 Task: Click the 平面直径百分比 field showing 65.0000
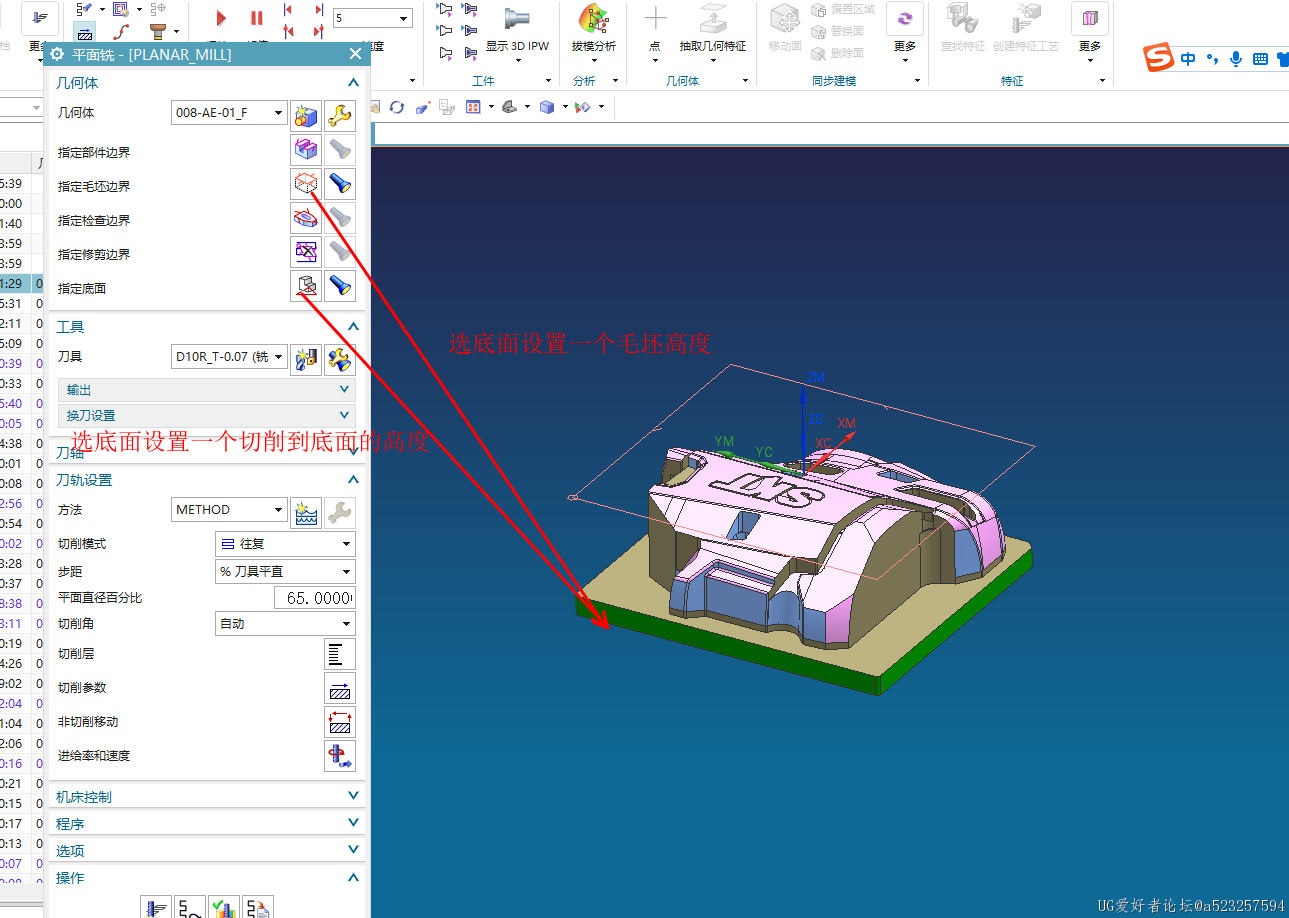tap(315, 598)
